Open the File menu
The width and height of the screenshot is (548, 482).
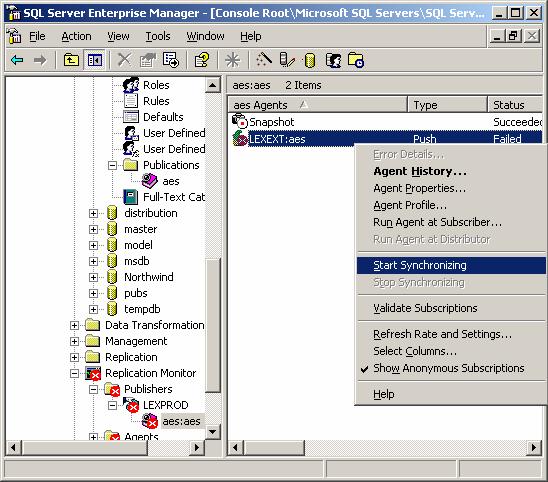[37, 36]
